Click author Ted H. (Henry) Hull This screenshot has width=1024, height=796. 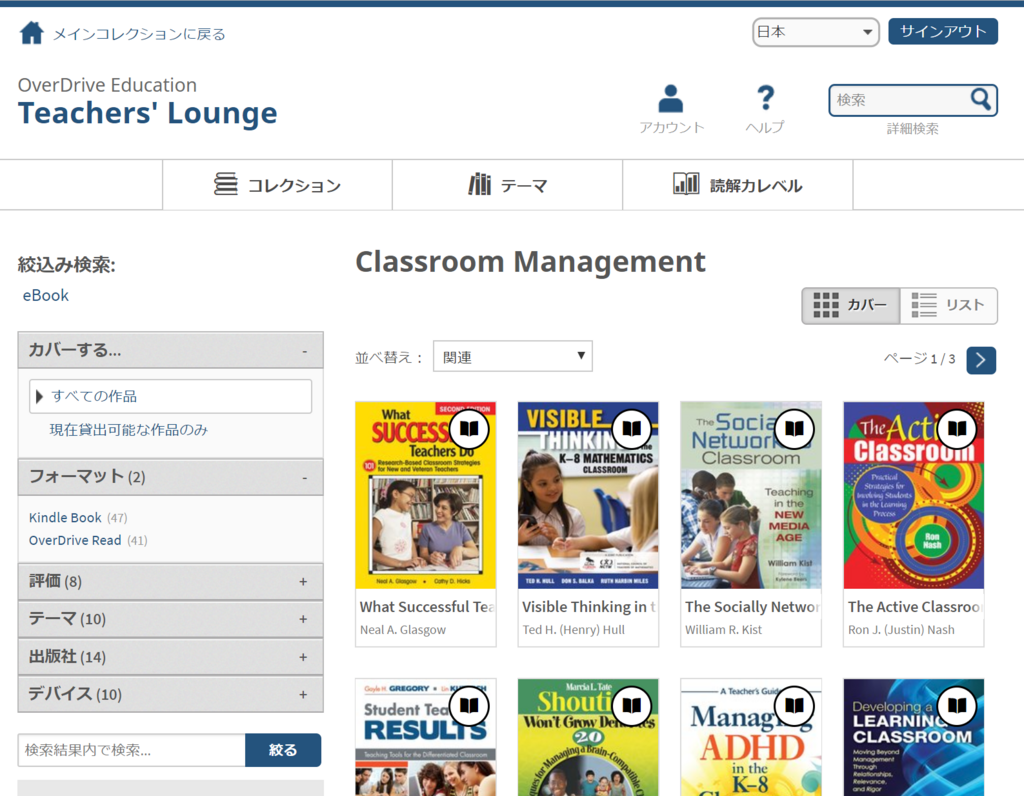pos(573,630)
